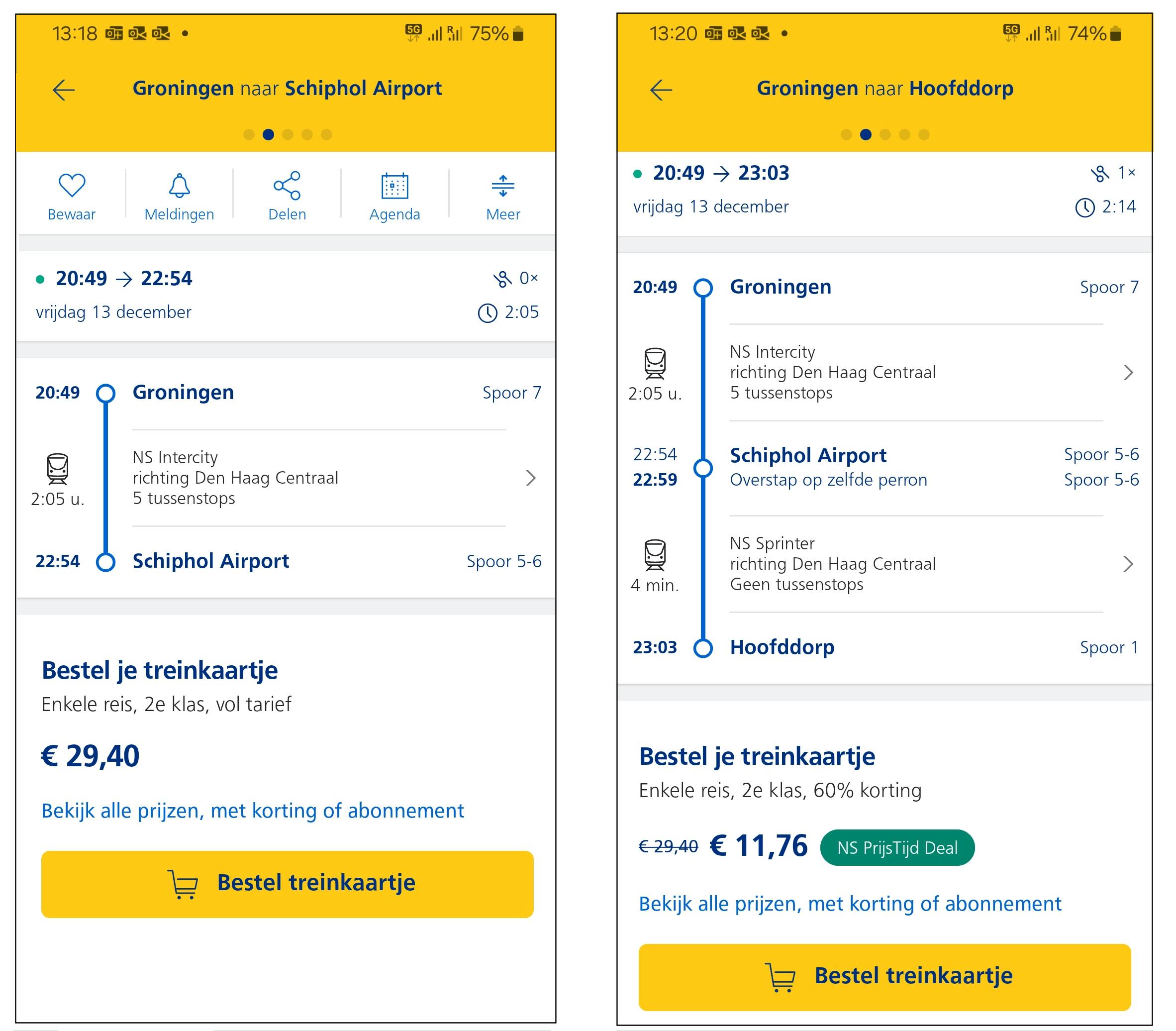This screenshot has width=1176, height=1031.
Task: Open the Meer options icon
Action: point(502,196)
